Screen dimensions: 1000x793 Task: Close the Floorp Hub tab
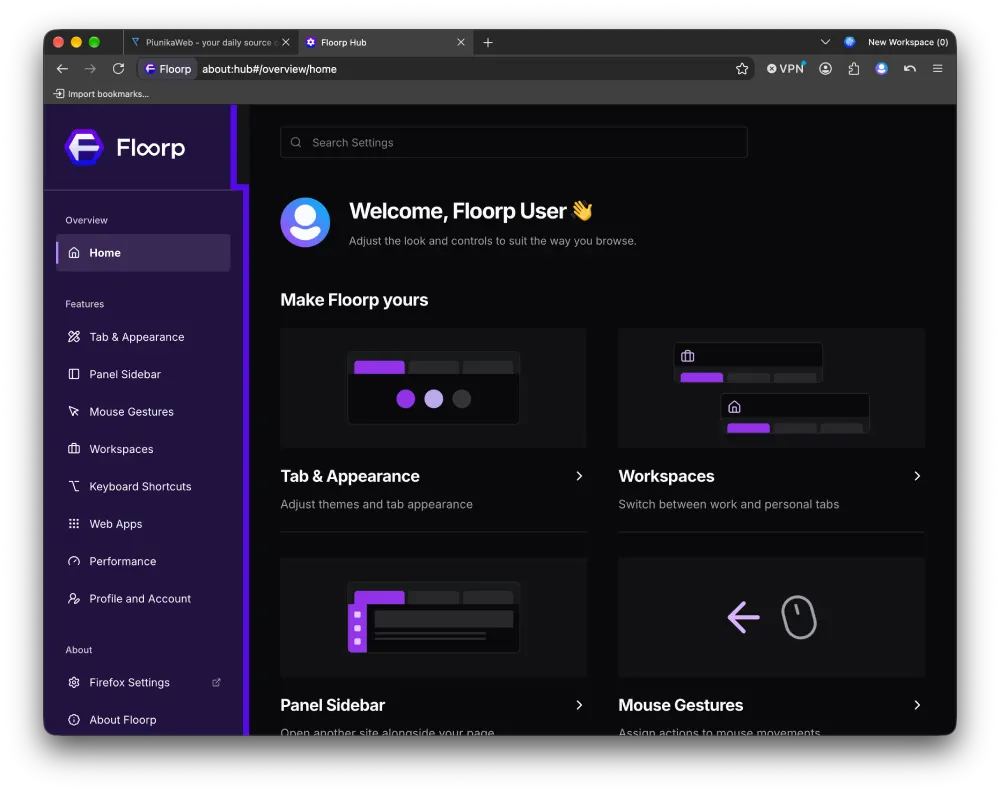pos(461,43)
